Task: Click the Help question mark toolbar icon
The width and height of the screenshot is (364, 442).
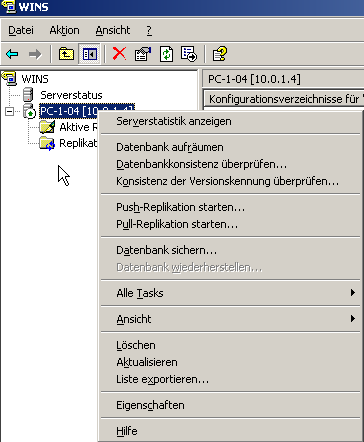Action: pos(220,54)
